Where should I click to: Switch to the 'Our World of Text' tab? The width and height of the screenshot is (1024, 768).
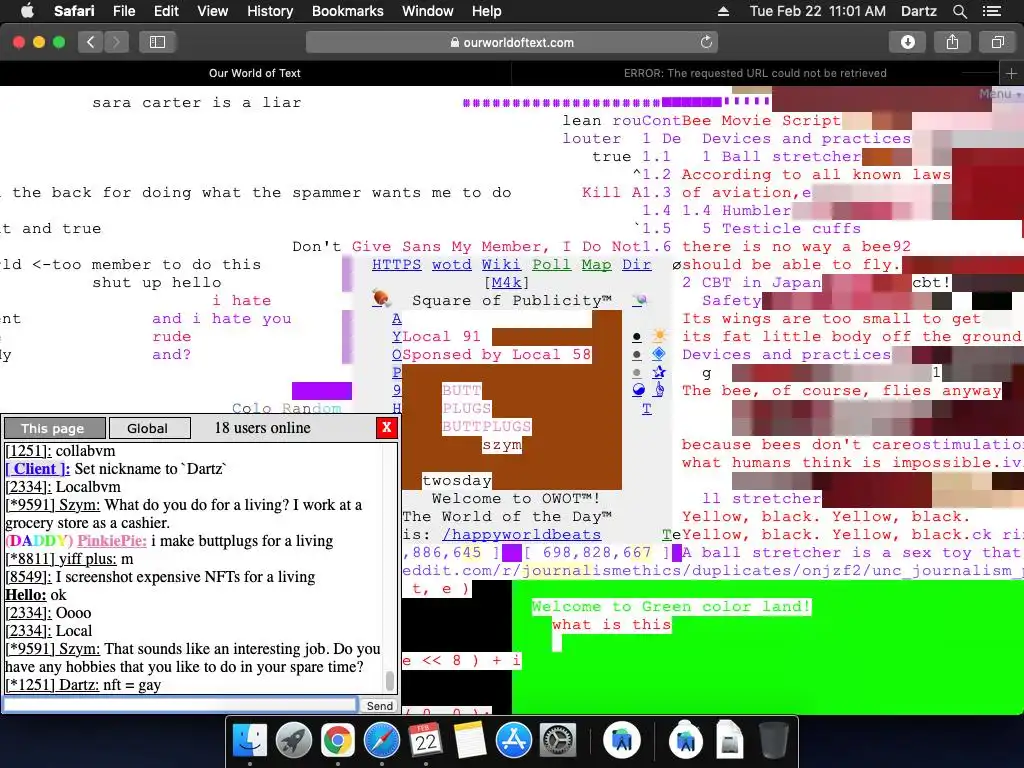pos(255,73)
